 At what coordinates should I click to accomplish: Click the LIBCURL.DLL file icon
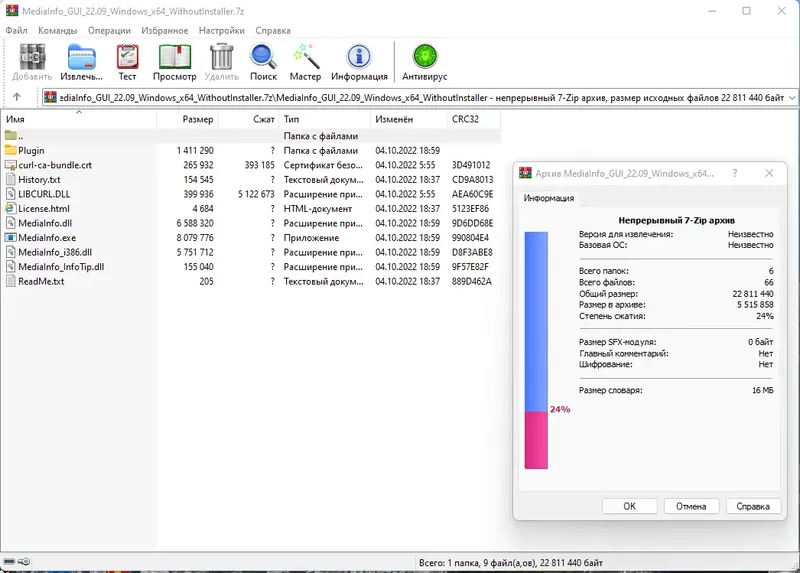click(10, 194)
